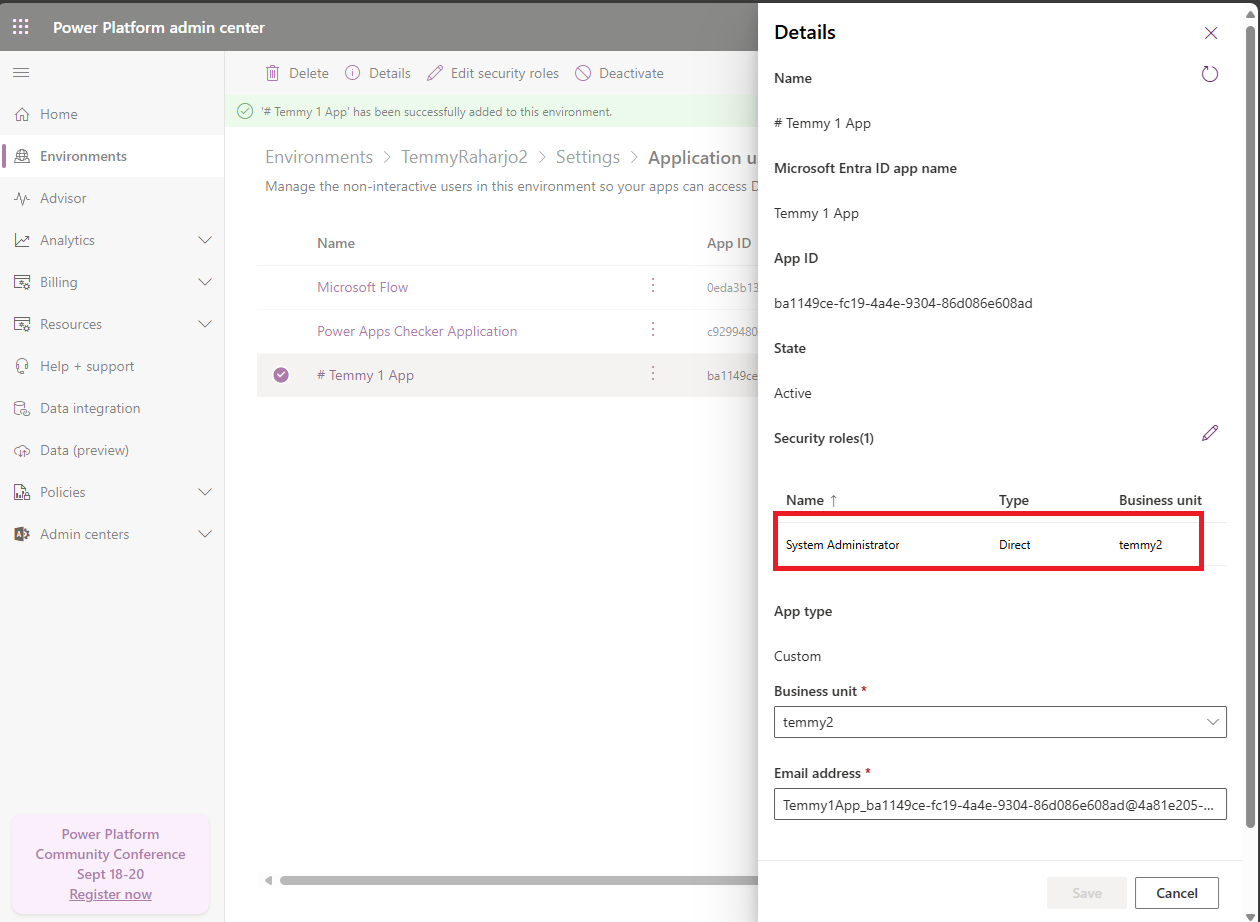1260x922 pixels.
Task: Open more options for Microsoft Flow row
Action: tap(653, 286)
